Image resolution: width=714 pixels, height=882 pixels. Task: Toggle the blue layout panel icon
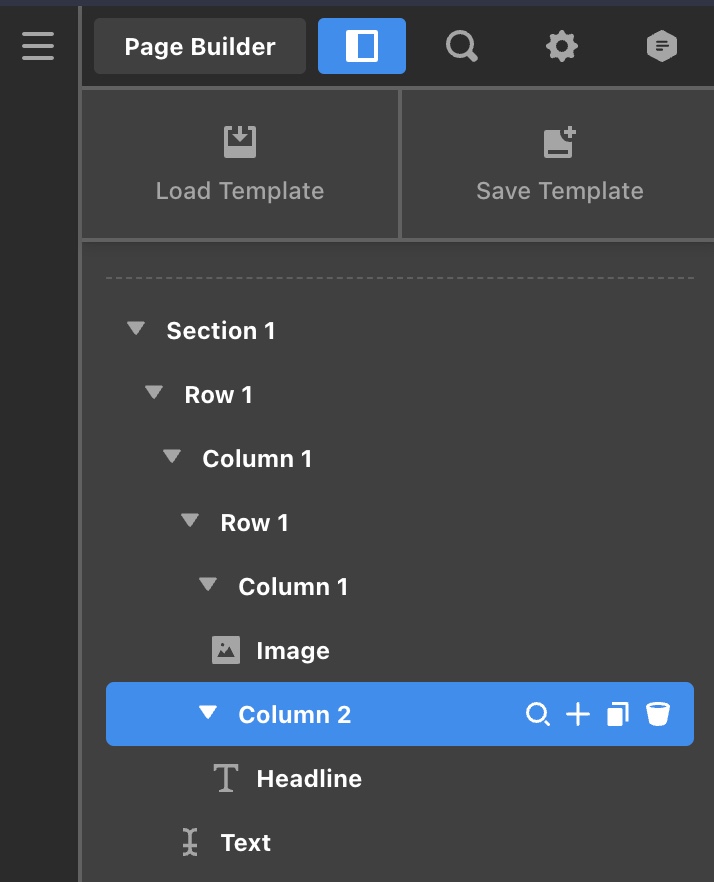[361, 46]
